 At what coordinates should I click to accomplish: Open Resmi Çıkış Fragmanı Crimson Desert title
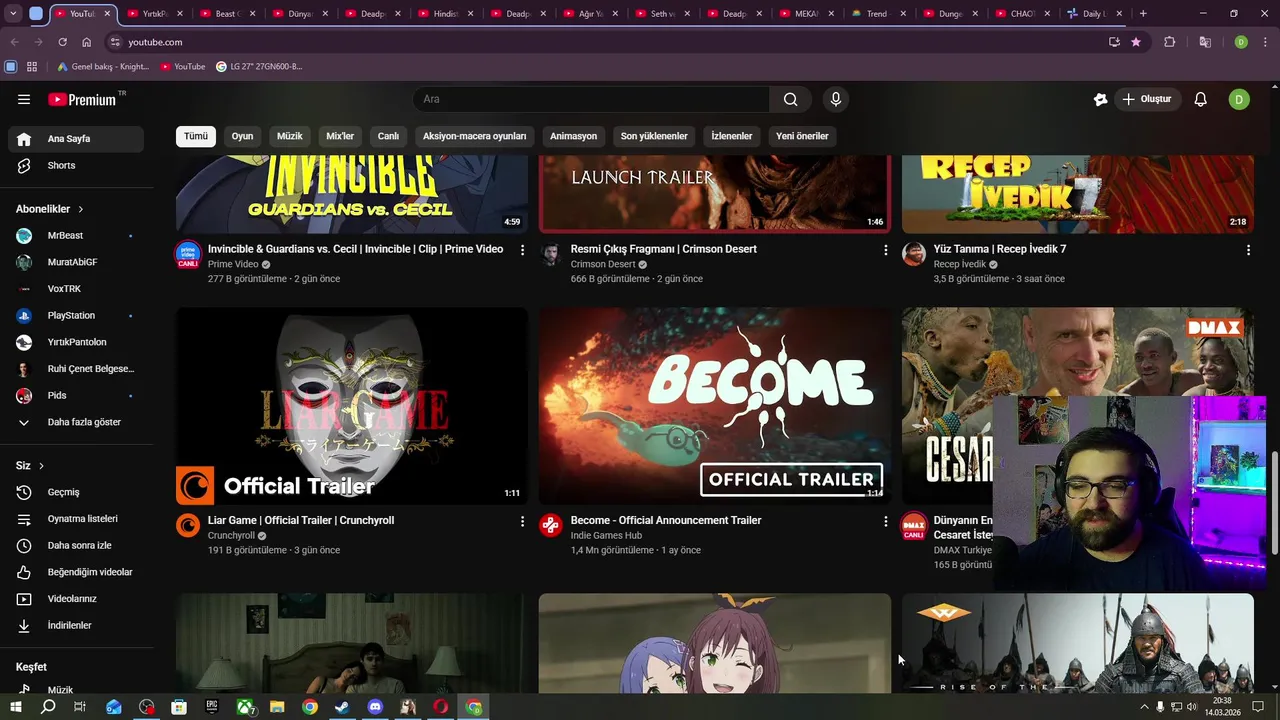664,249
